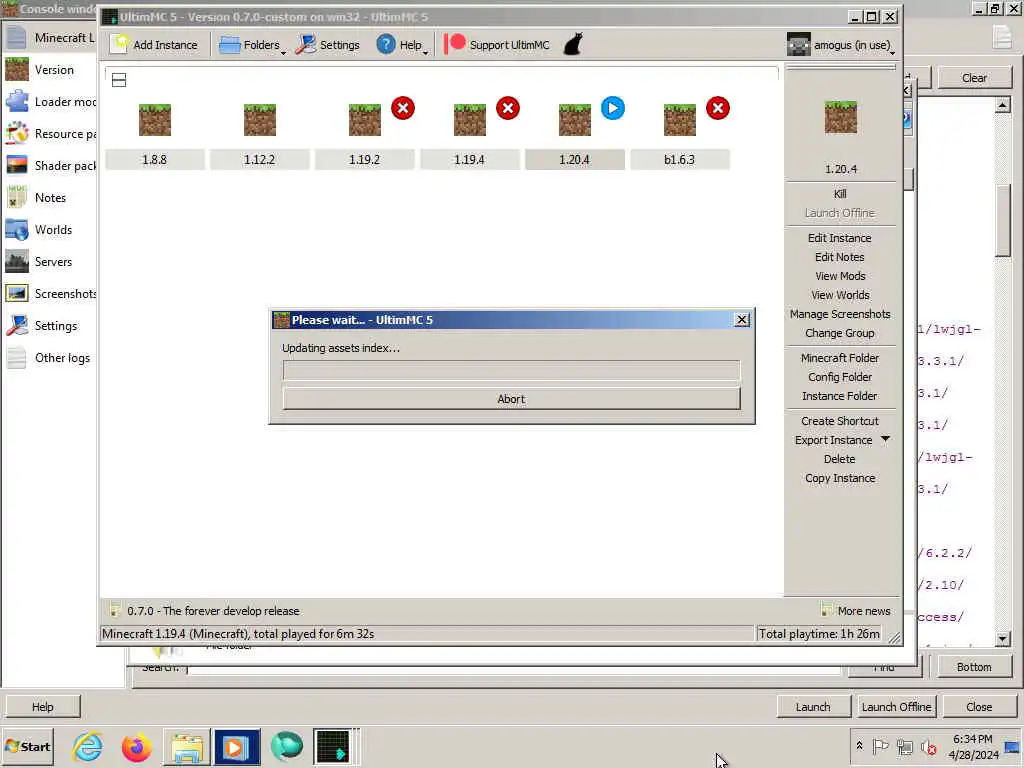
Task: Click Delete in the side panel
Action: [x=840, y=459]
